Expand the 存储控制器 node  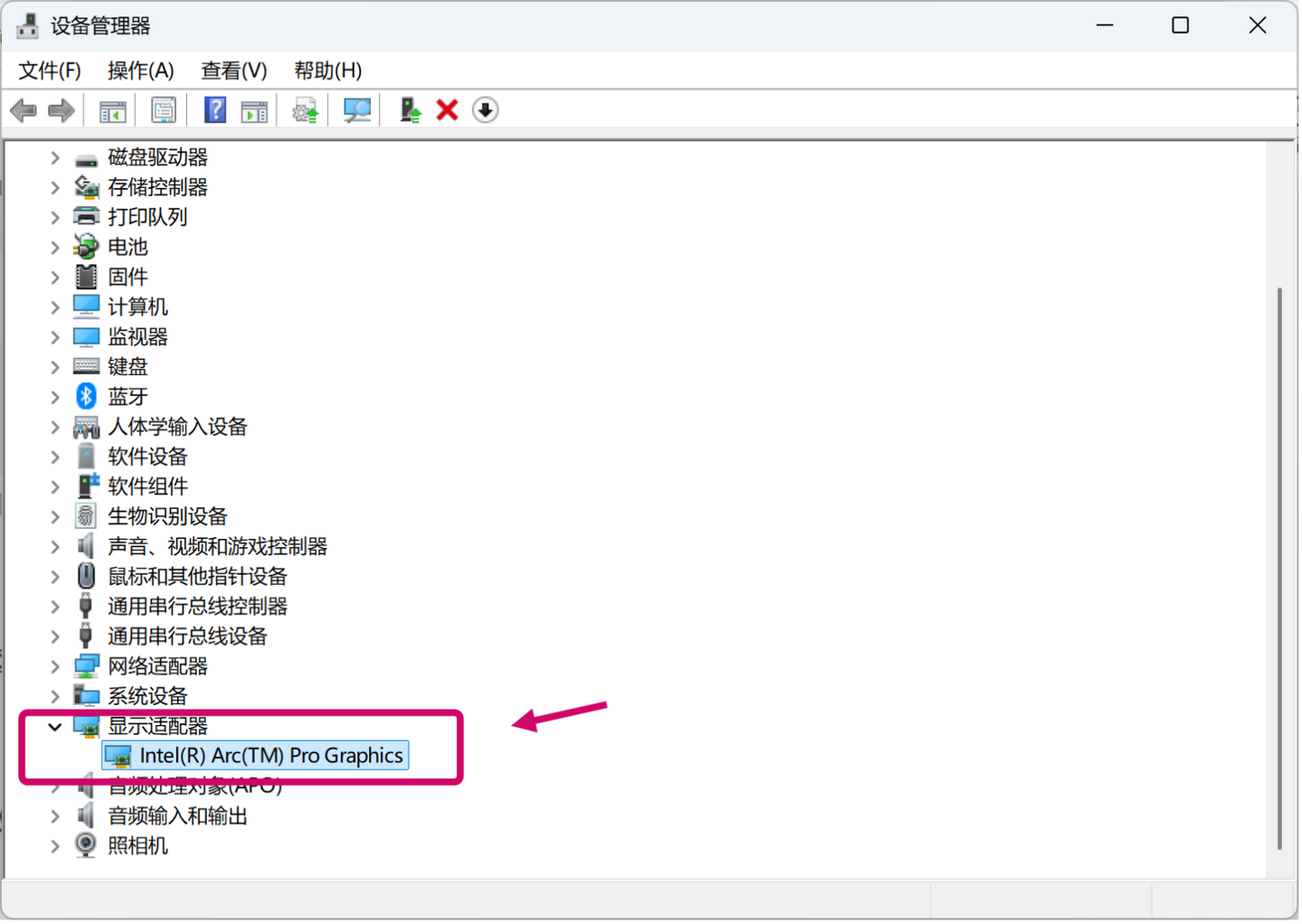tap(55, 188)
